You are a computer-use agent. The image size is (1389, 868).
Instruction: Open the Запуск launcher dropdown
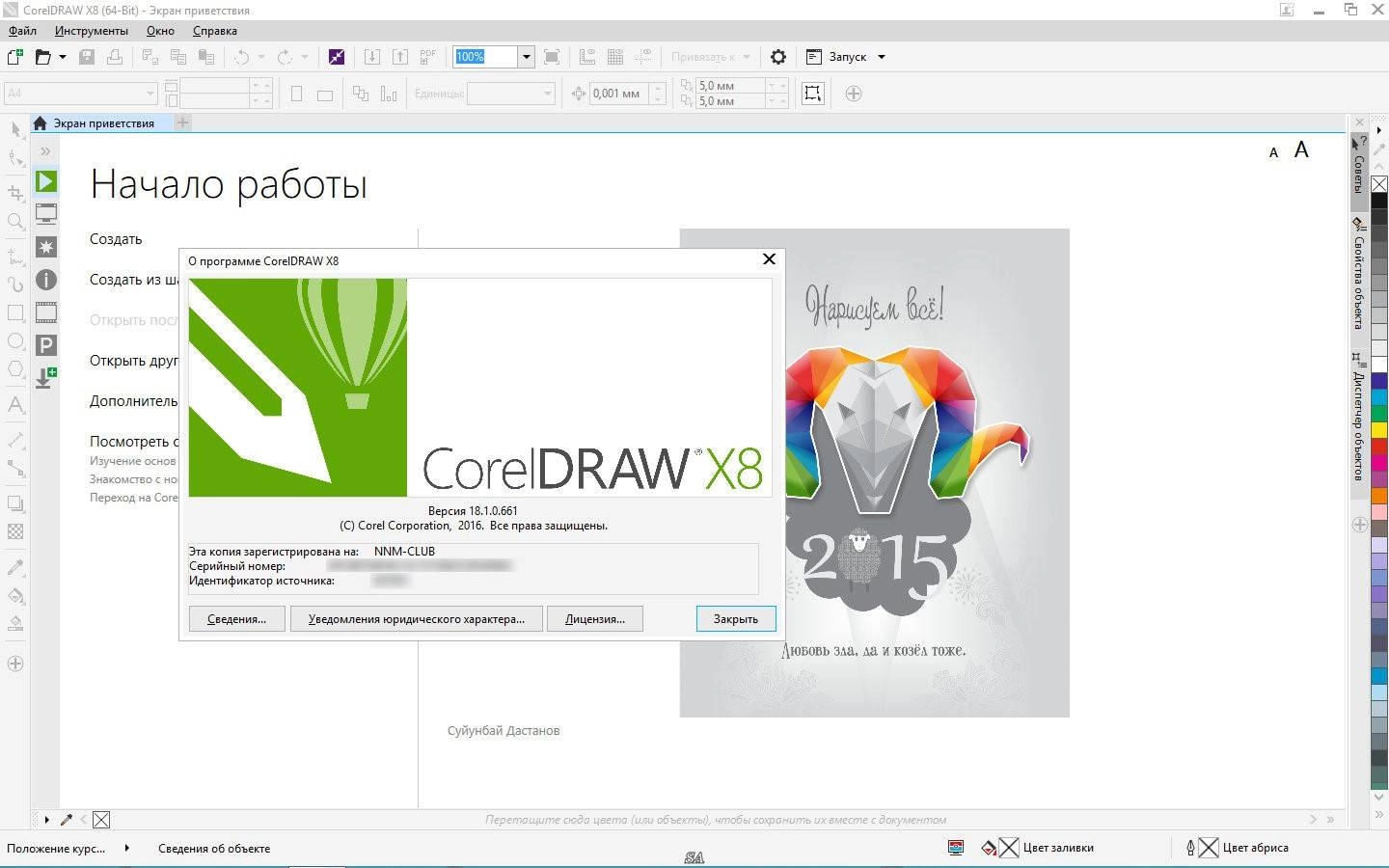[882, 57]
